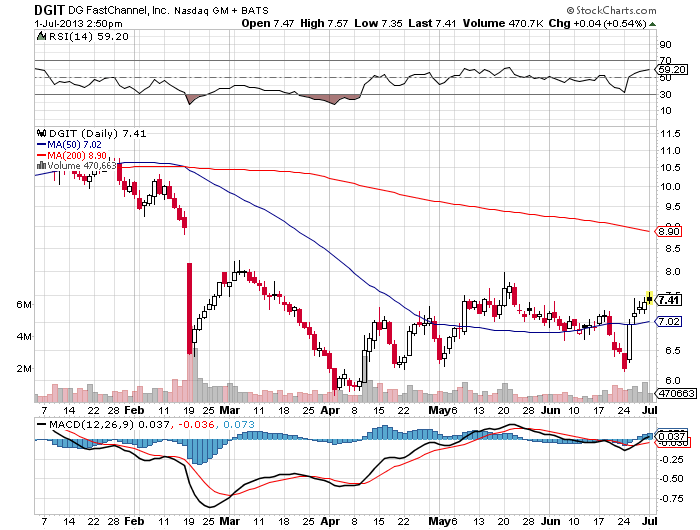Screen dimensions: 700x530
Task: Click the MA(50) 7.02 legend text
Action: point(74,145)
